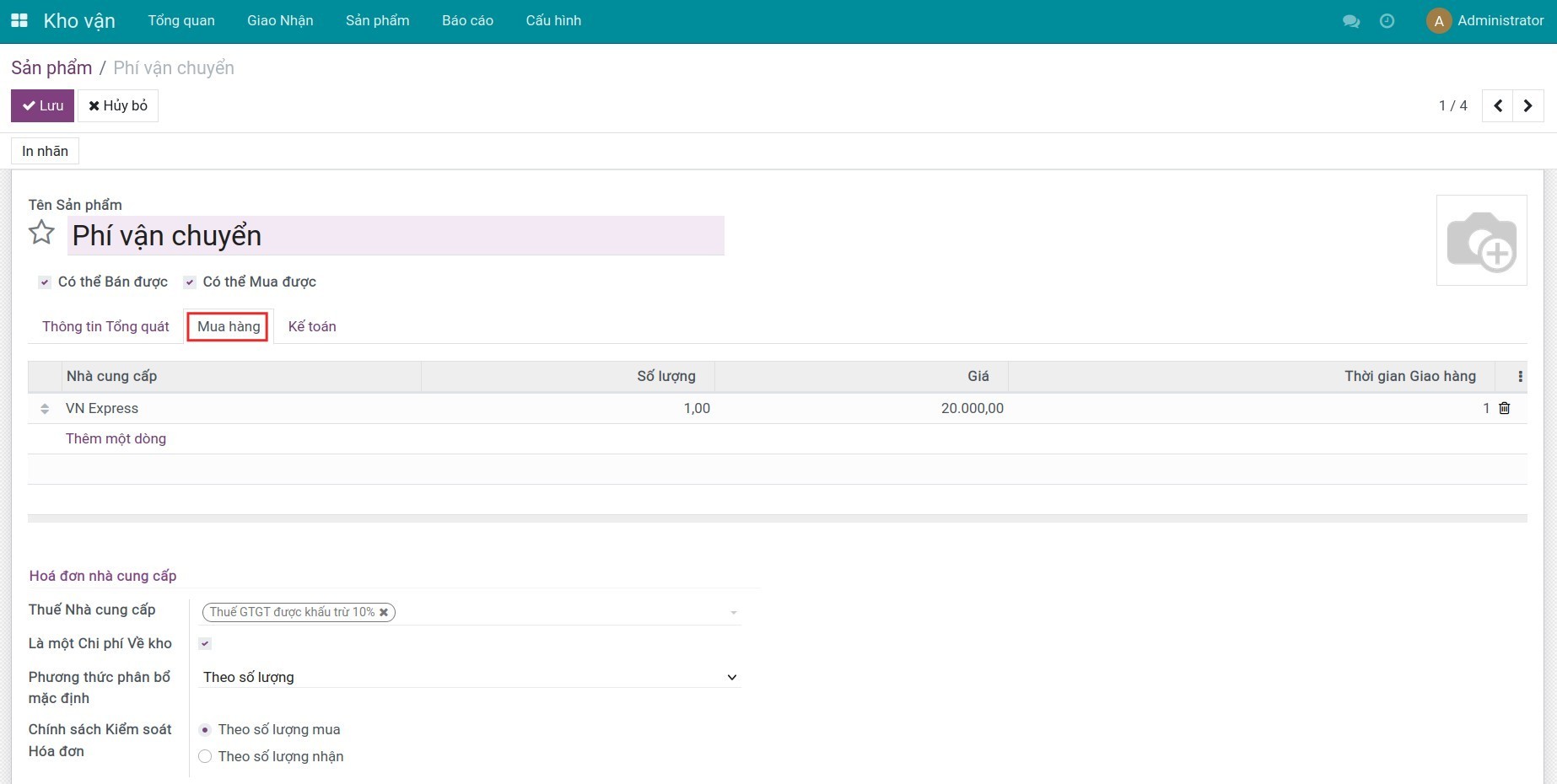Viewport: 1557px width, 784px height.
Task: Select 'Theo số lượng nhận' radio option
Action: (x=205, y=757)
